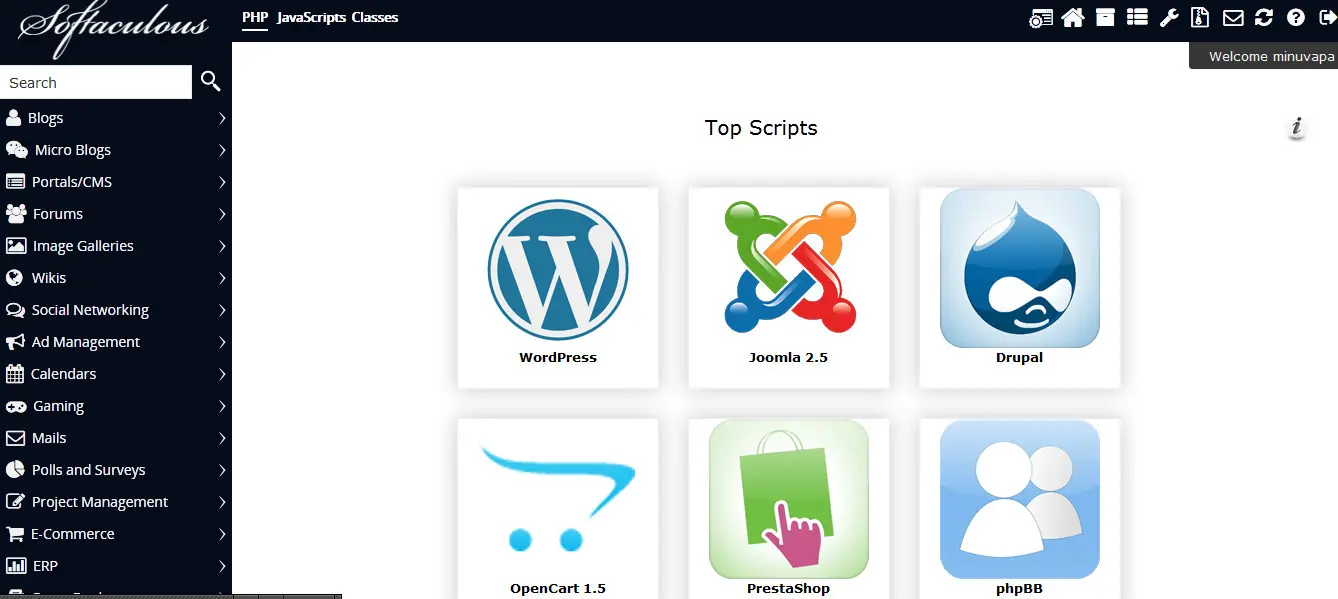Click the Project Management edit icon
Screen dimensions: 1338x599
(15, 501)
